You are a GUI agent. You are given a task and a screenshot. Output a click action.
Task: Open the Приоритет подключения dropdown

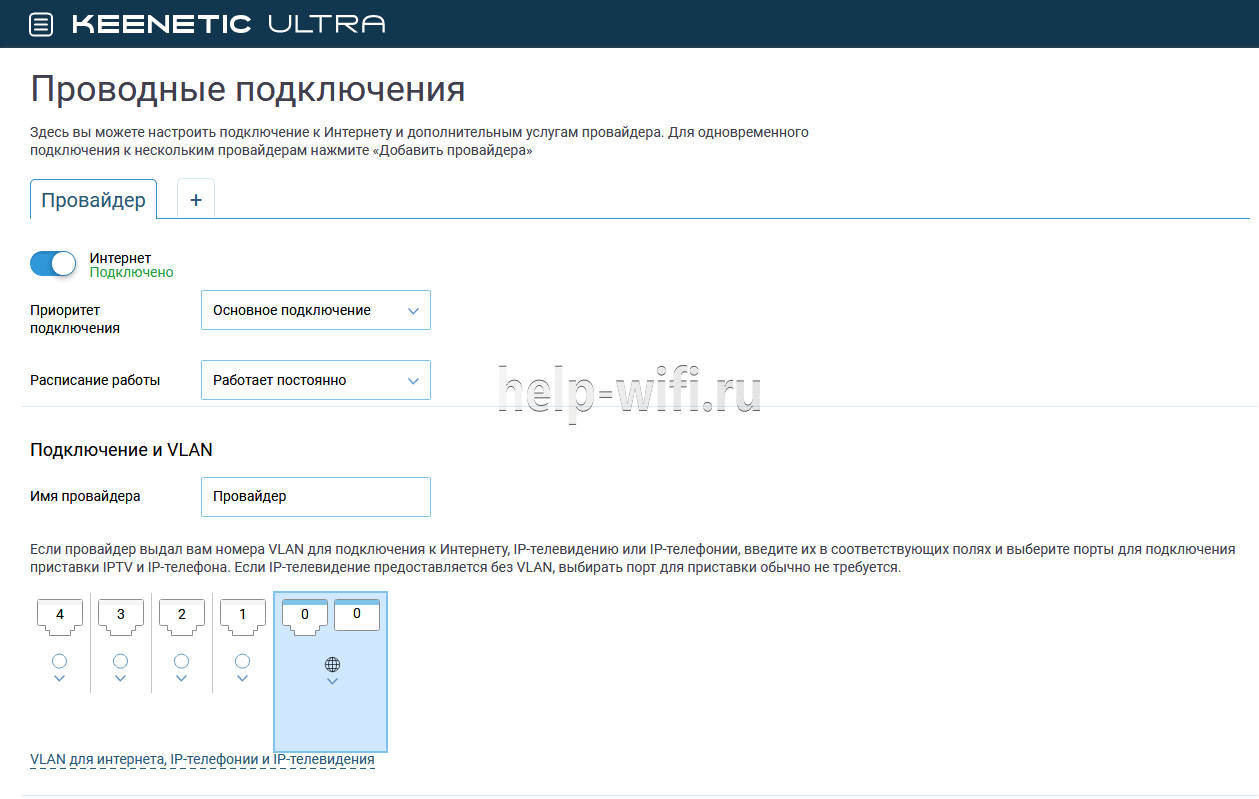[x=315, y=310]
